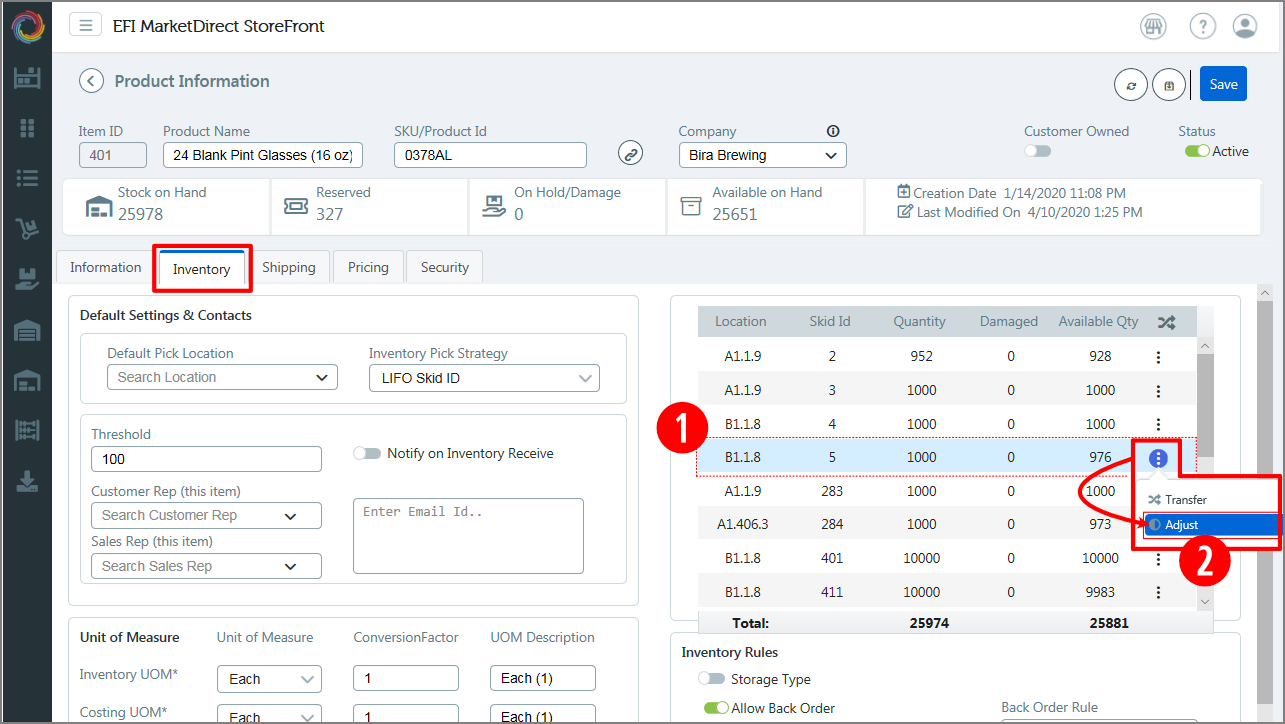The height and width of the screenshot is (724, 1285).
Task: Open the sidebar download icon
Action: 27,481
